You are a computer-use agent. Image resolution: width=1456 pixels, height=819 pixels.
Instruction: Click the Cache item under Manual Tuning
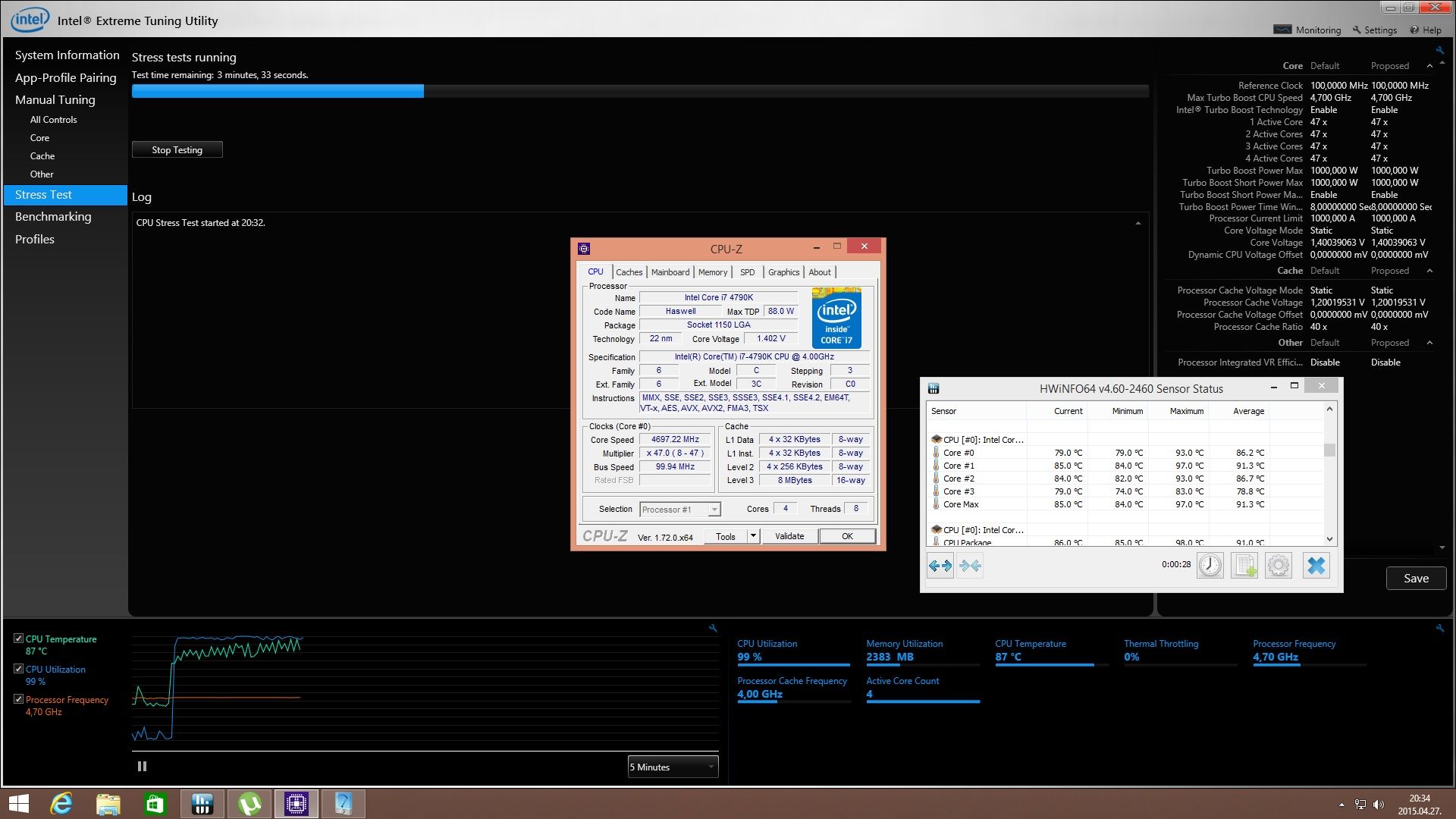(42, 156)
